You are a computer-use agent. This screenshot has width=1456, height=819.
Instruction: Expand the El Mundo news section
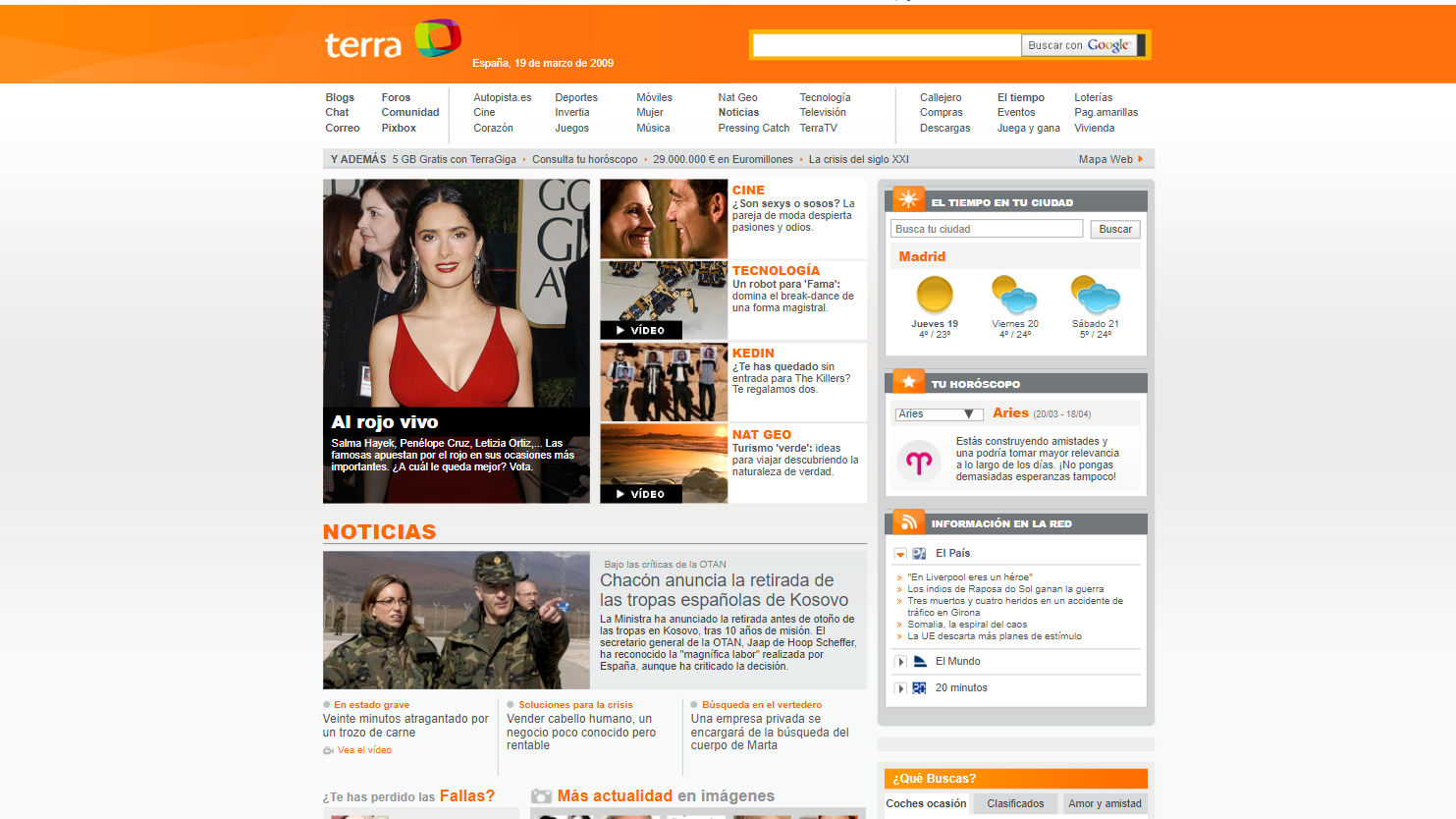pos(900,662)
